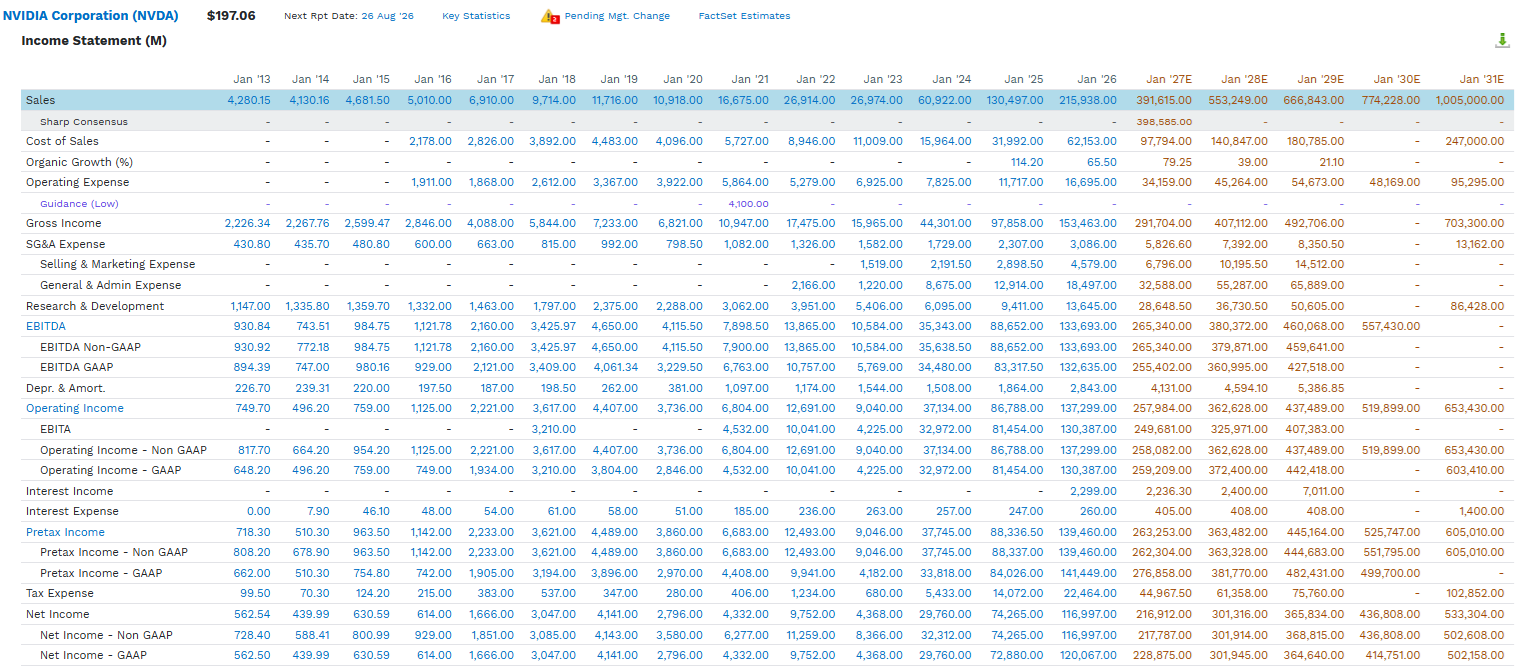Click the Jan '27E column header

coord(1169,79)
